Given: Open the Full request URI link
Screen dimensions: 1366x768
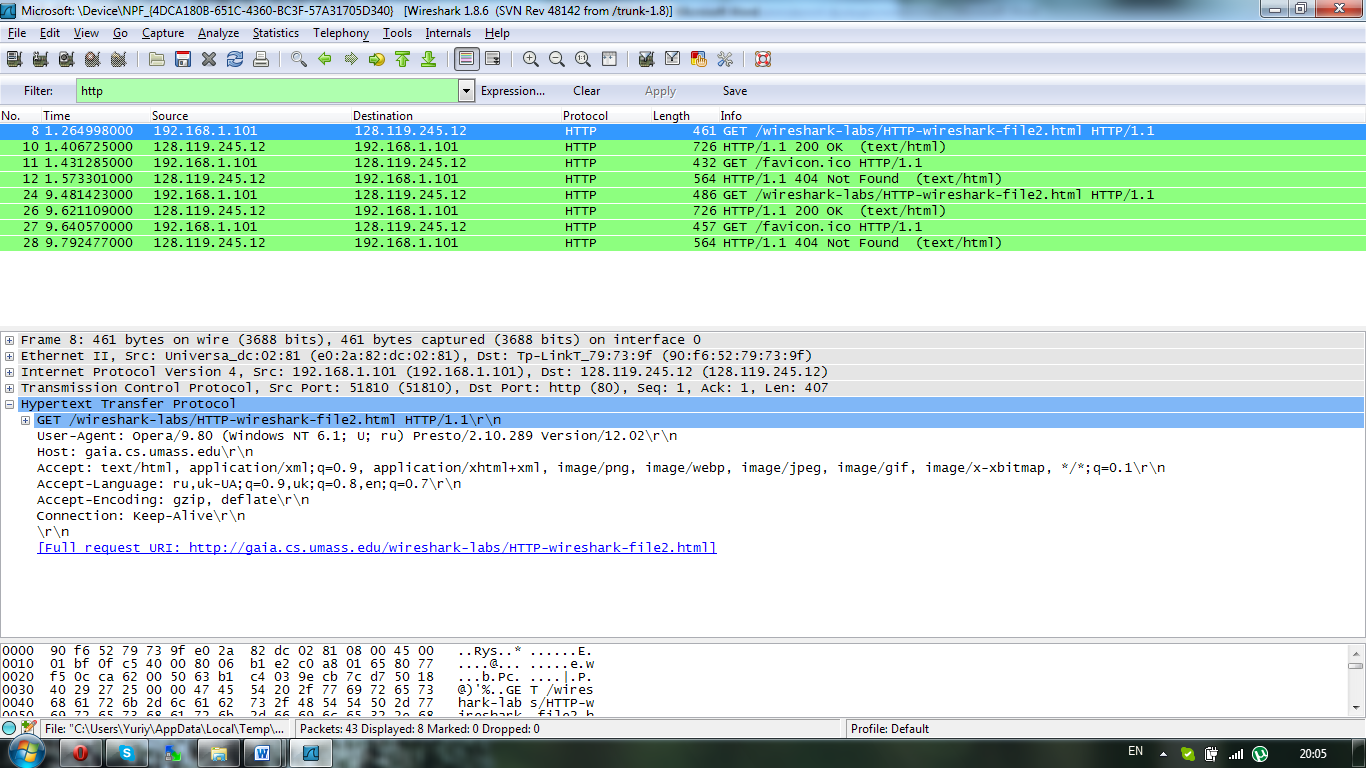Looking at the screenshot, I should tap(377, 548).
